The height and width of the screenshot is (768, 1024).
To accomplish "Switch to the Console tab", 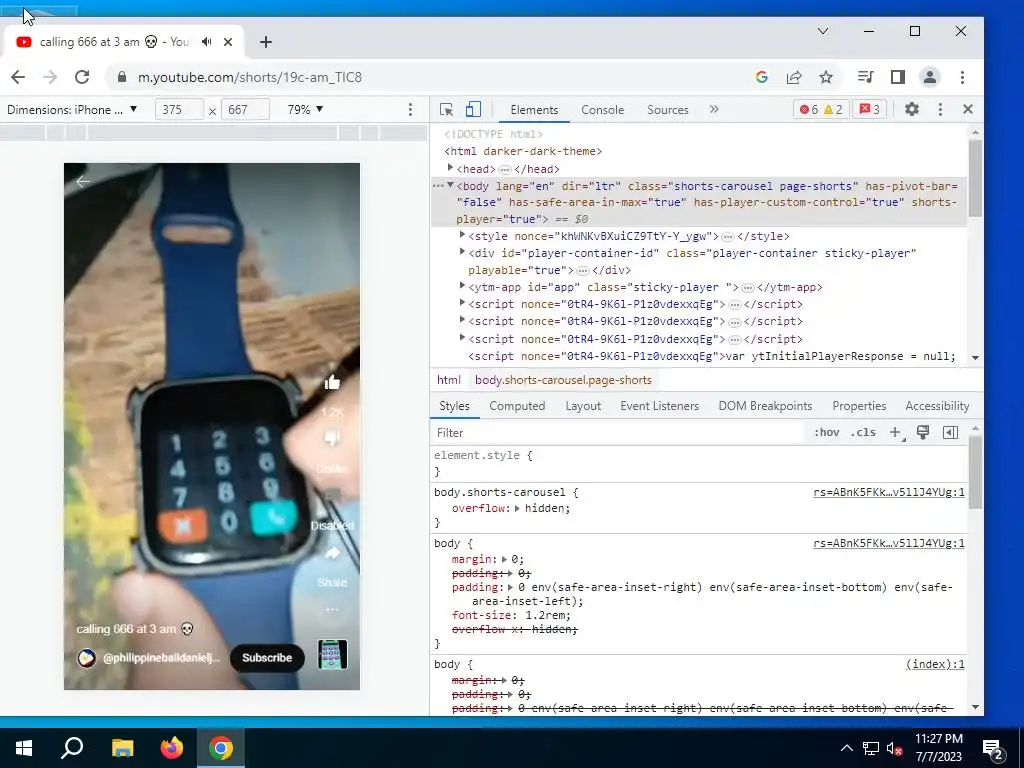I will [602, 110].
